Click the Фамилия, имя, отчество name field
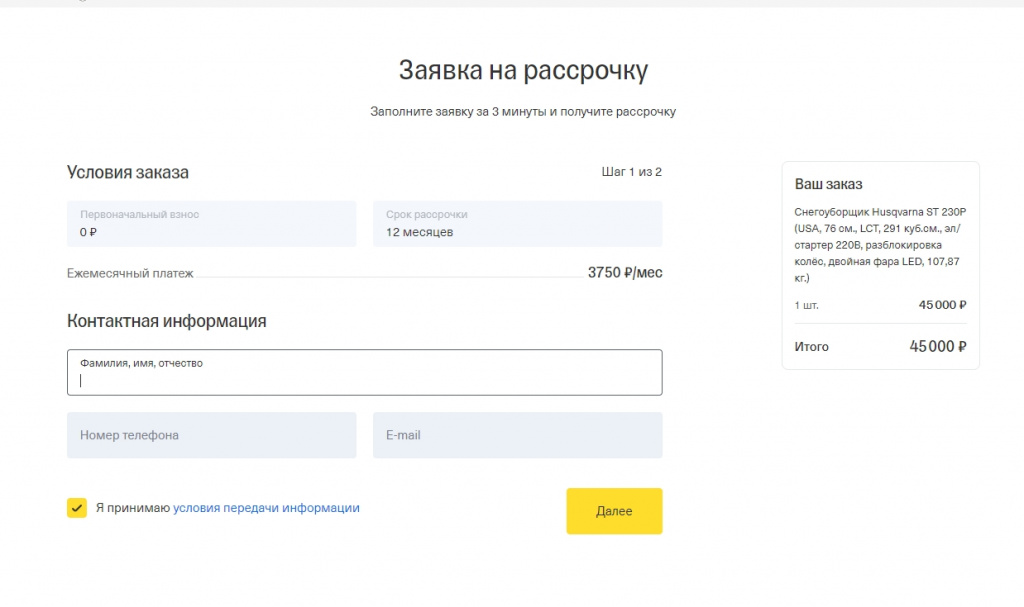1024x607 pixels. point(364,371)
